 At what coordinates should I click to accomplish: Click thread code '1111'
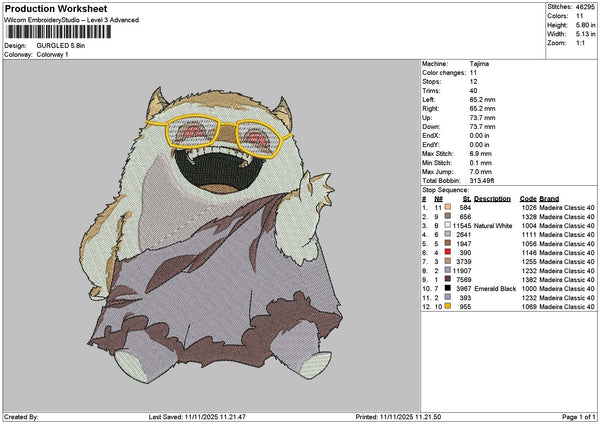click(x=529, y=235)
